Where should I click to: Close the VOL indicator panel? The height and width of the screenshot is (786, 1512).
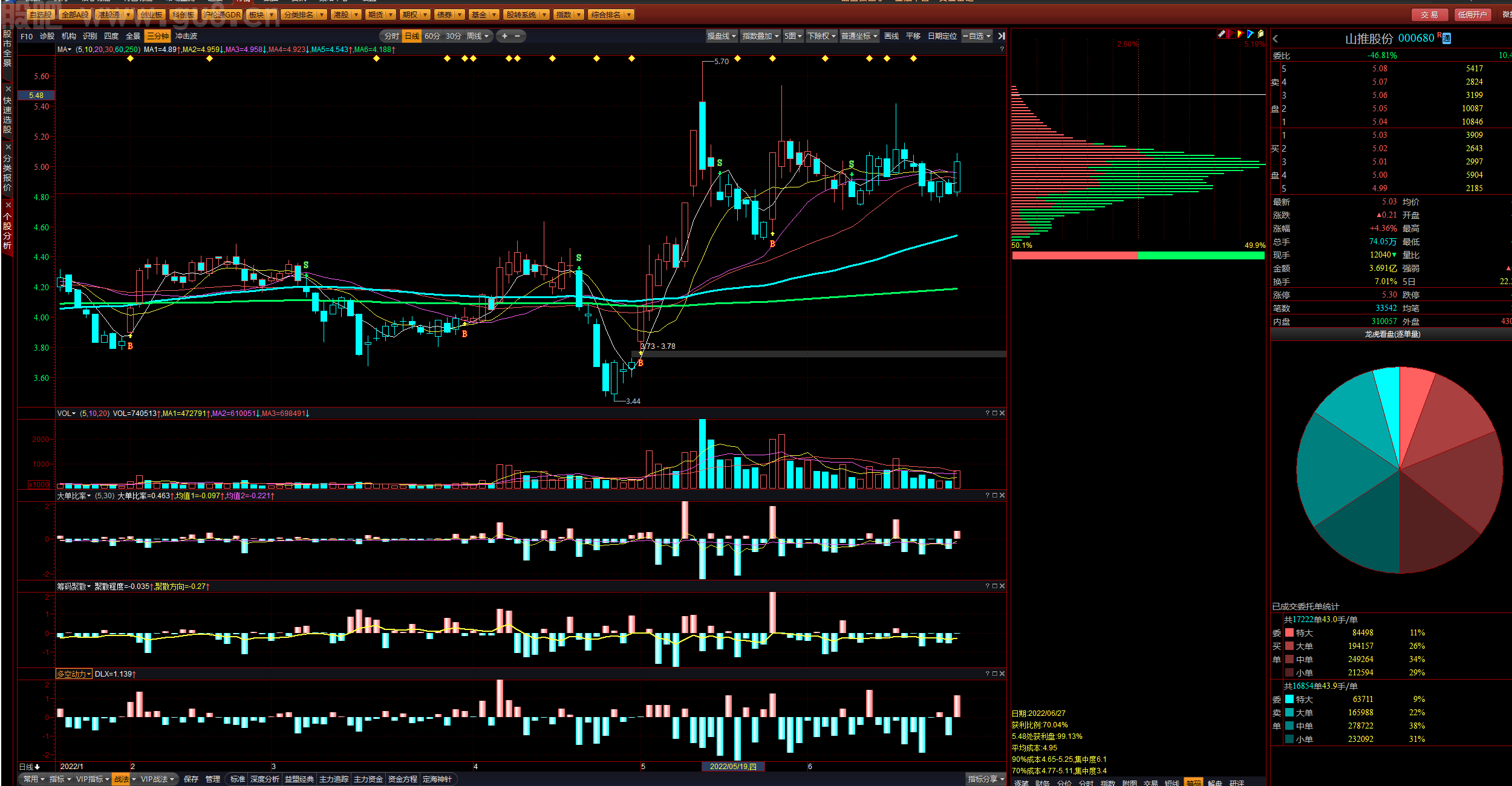1002,413
